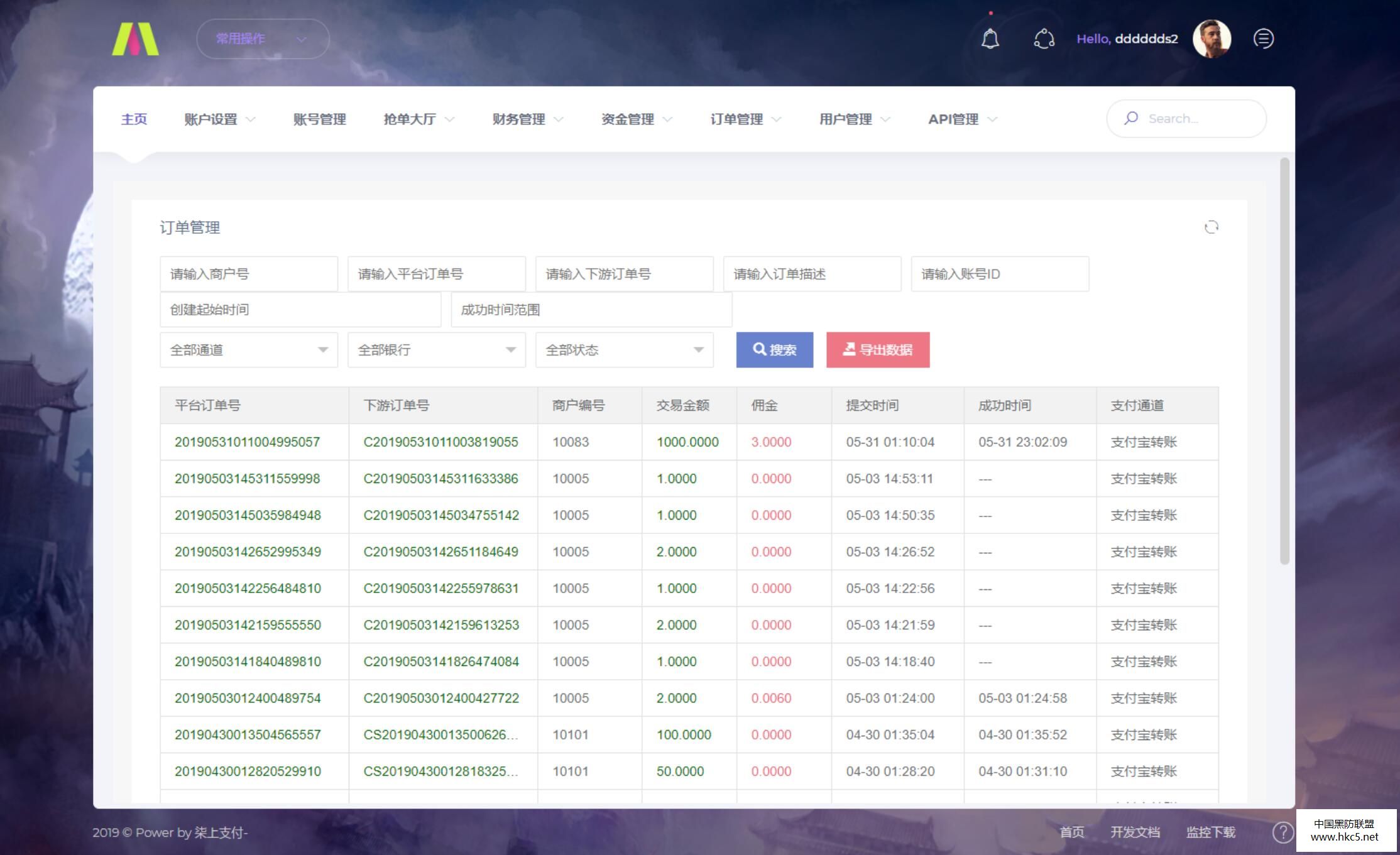Click downstream order C20190503142255978631
The image size is (1400, 855).
tap(441, 589)
